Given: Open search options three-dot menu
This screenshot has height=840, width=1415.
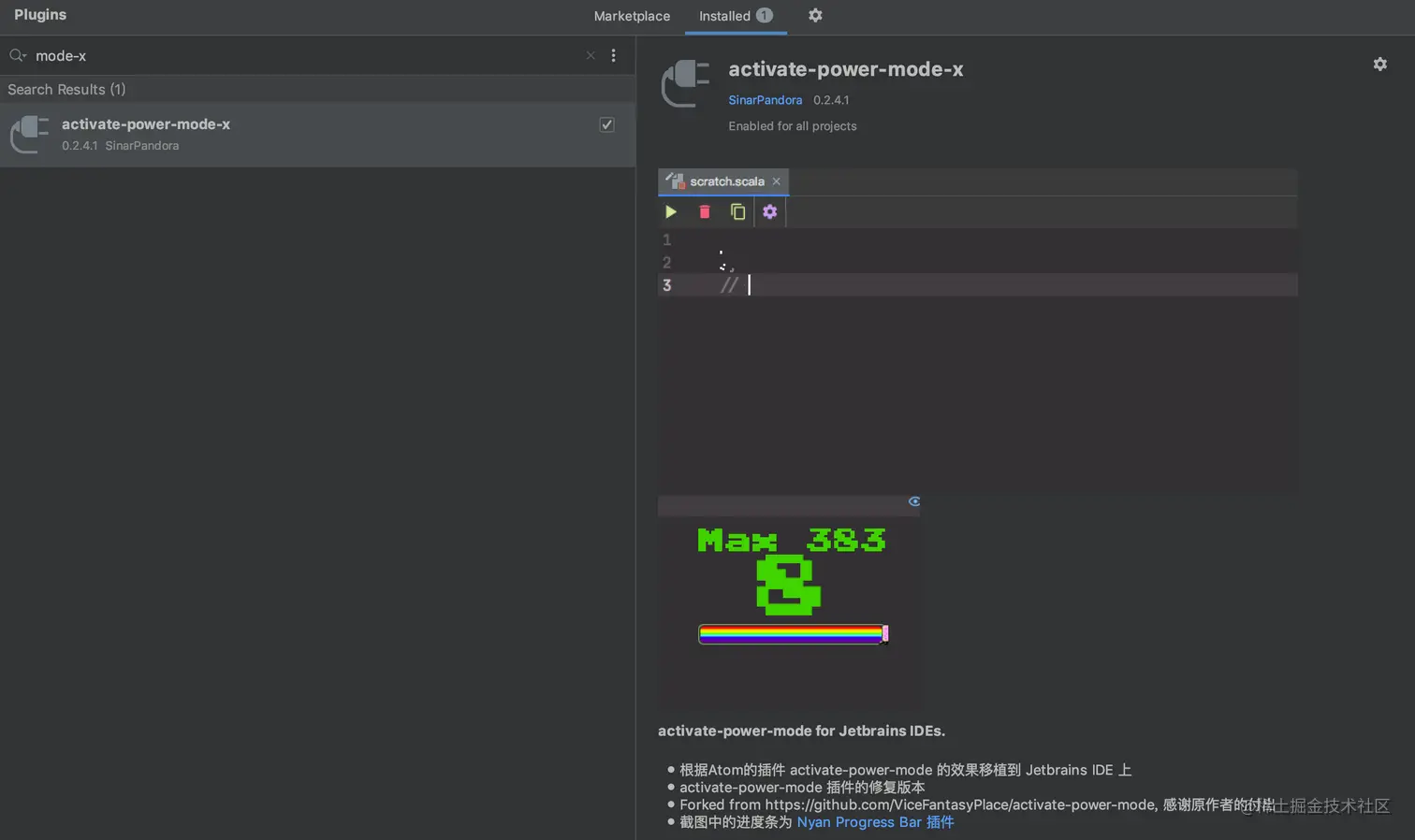Looking at the screenshot, I should click(613, 55).
